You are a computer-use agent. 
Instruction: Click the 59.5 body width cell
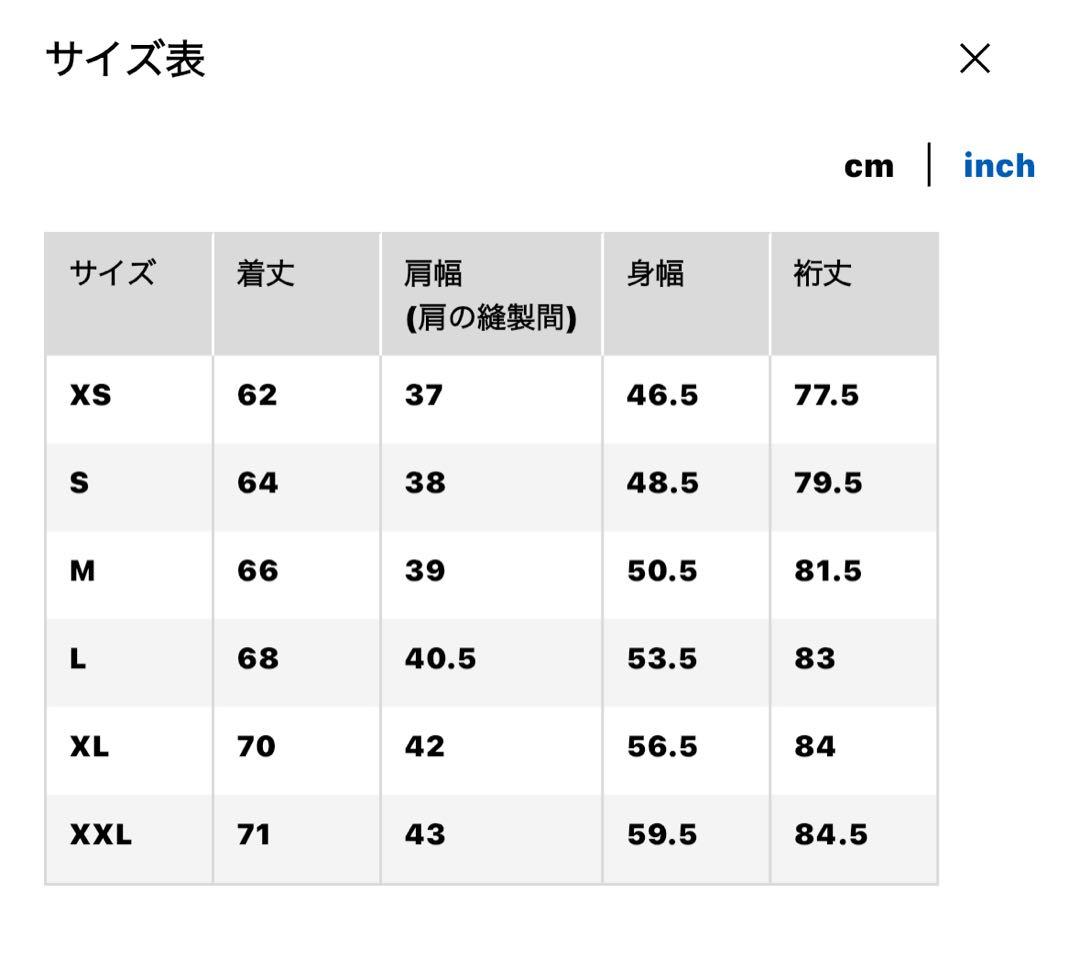point(662,835)
